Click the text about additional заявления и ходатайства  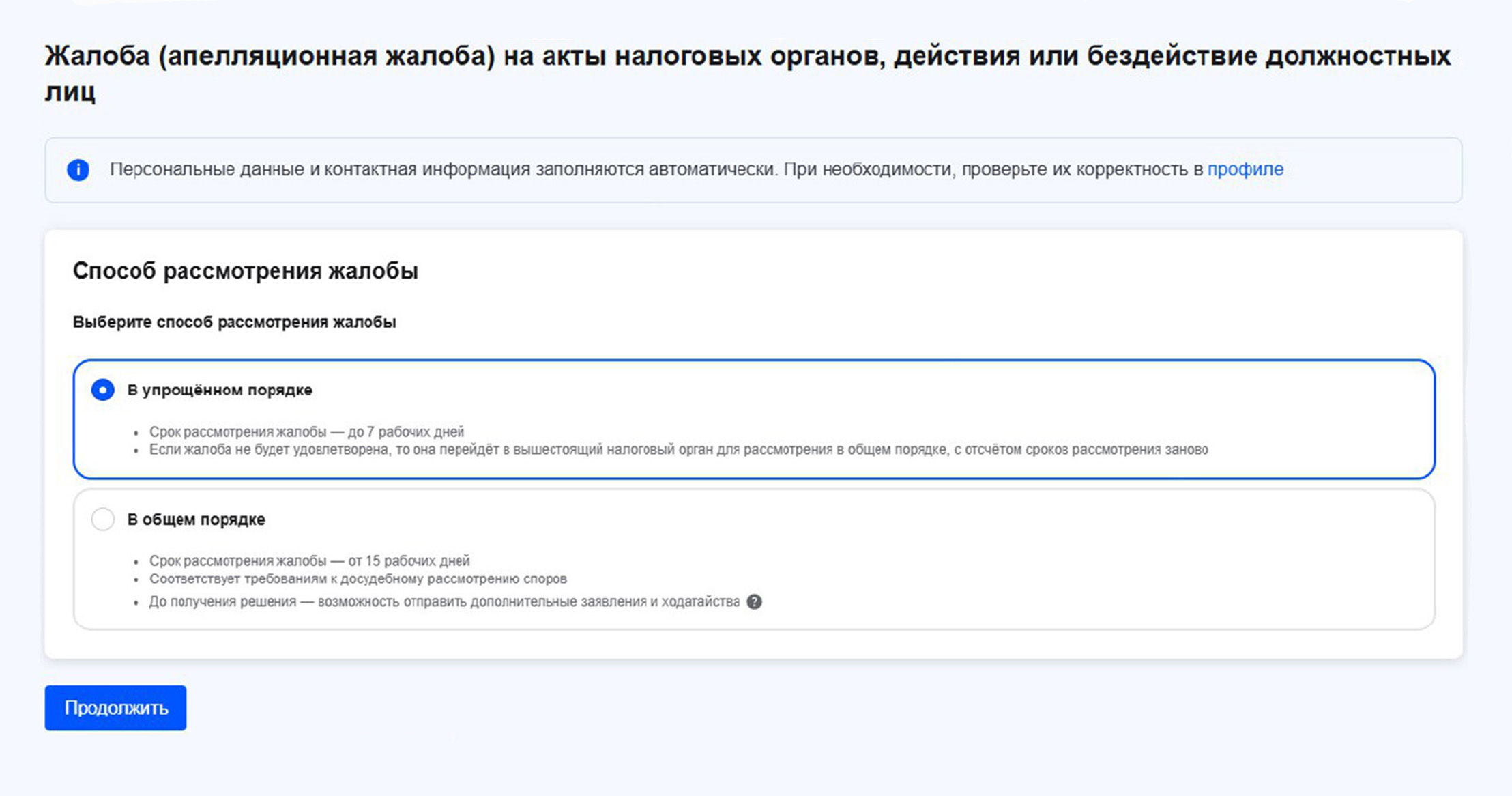click(x=444, y=601)
